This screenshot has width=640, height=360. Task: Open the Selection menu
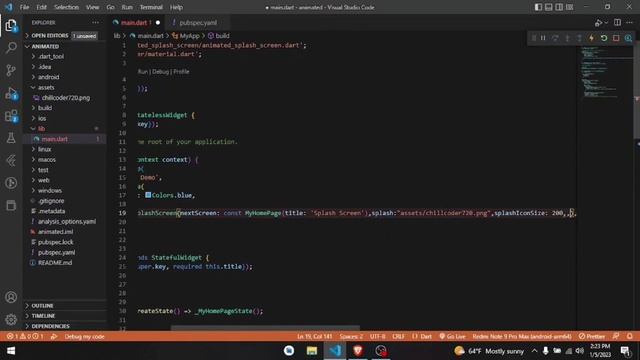coord(66,7)
